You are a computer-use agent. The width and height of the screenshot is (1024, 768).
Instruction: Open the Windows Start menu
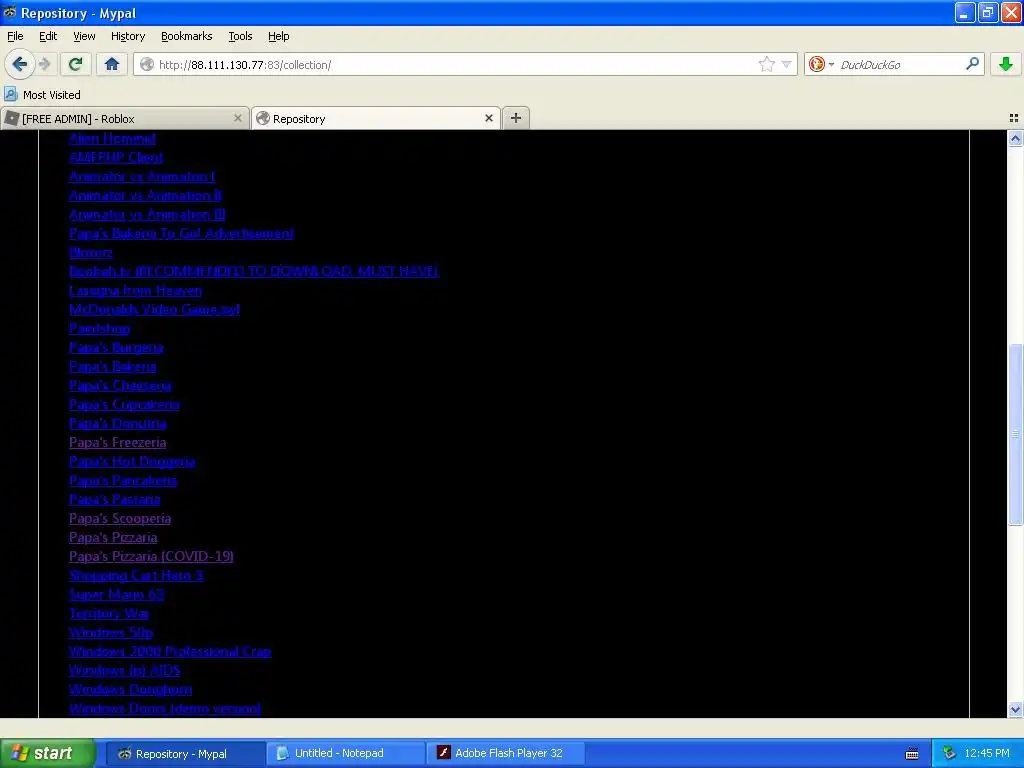pos(48,753)
